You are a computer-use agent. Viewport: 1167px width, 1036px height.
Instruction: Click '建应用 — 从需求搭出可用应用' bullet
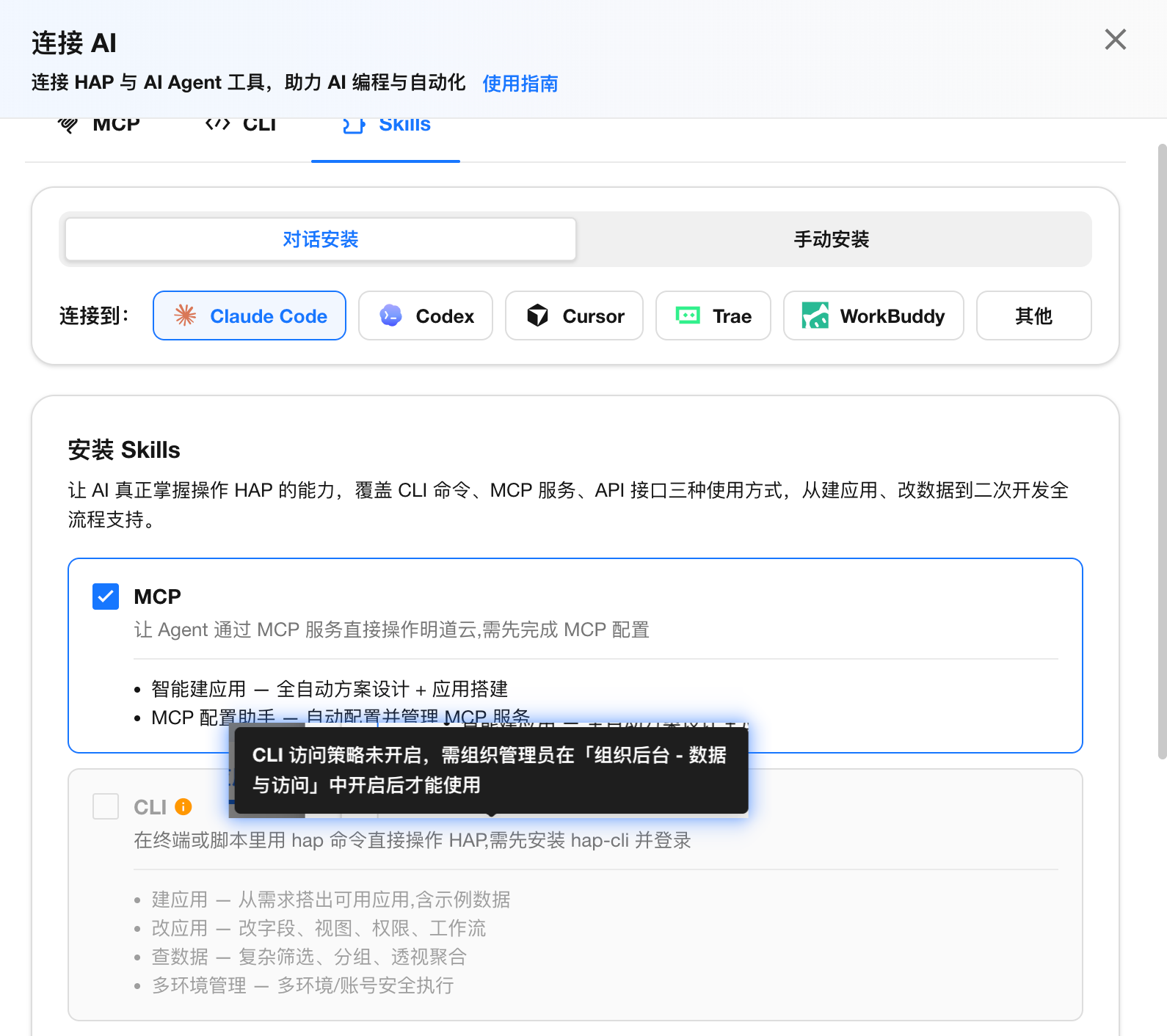point(330,900)
